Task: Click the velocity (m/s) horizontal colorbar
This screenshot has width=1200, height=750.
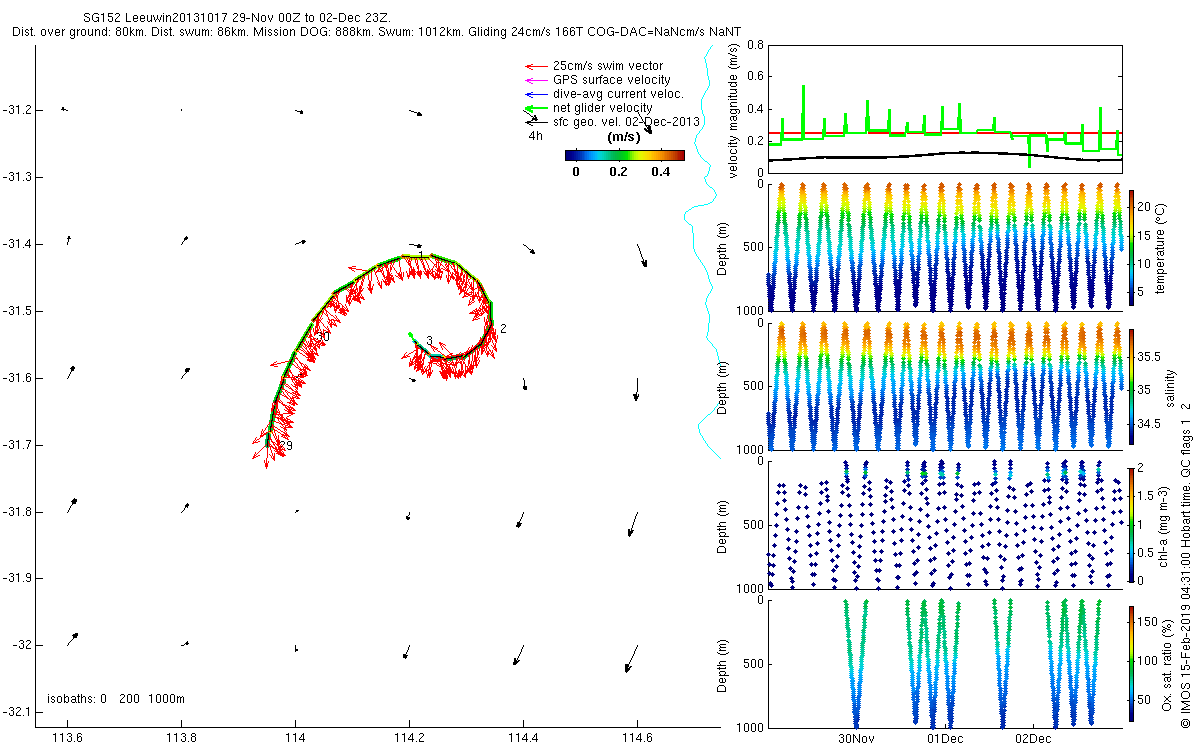Action: 625,155
